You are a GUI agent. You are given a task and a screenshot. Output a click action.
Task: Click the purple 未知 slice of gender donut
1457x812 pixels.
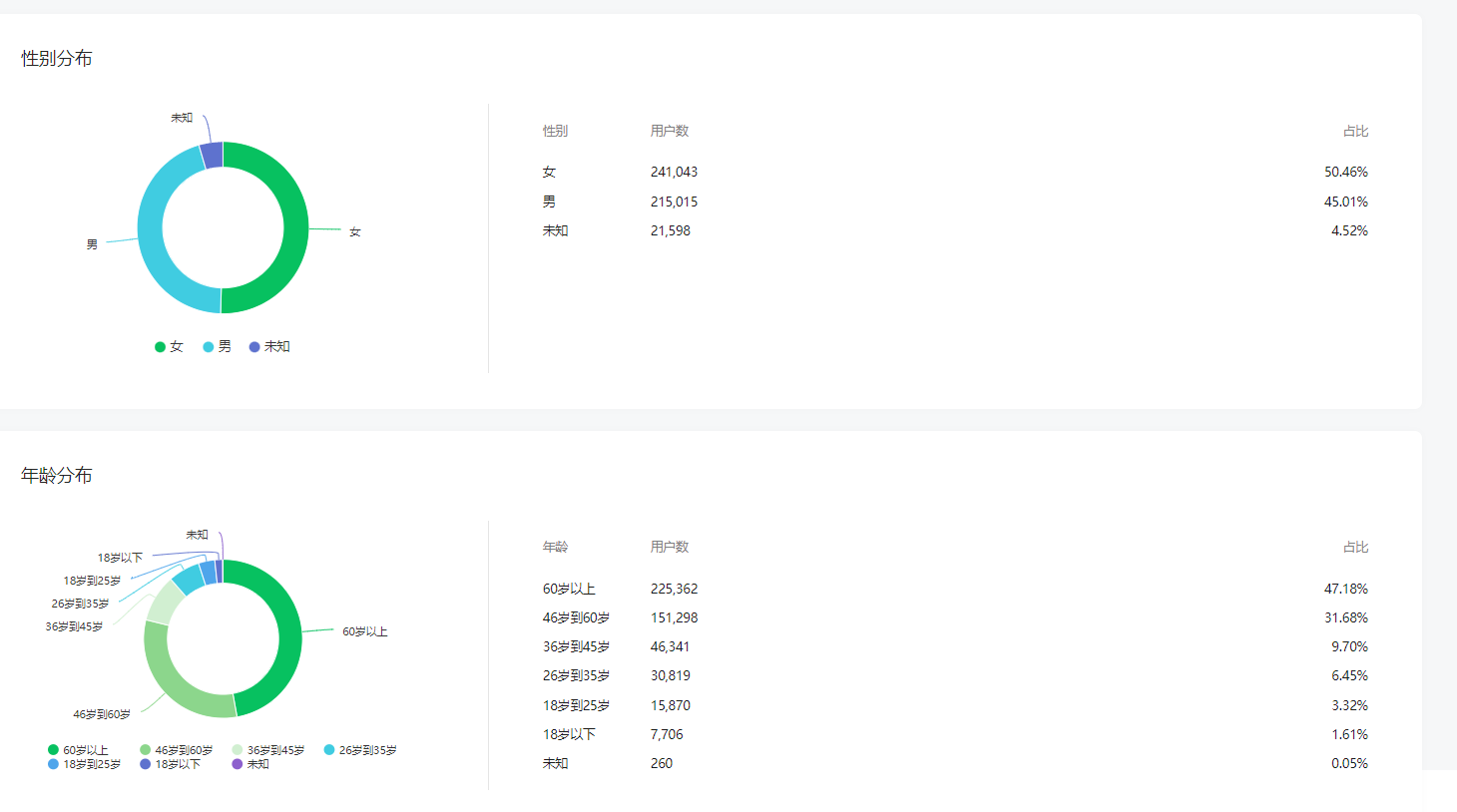click(212, 155)
